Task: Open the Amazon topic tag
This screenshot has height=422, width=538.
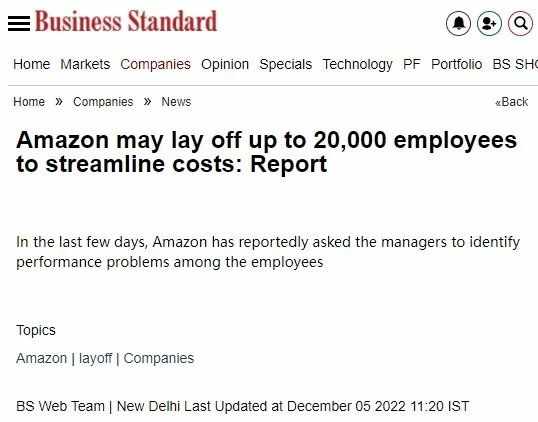Action: (x=42, y=358)
